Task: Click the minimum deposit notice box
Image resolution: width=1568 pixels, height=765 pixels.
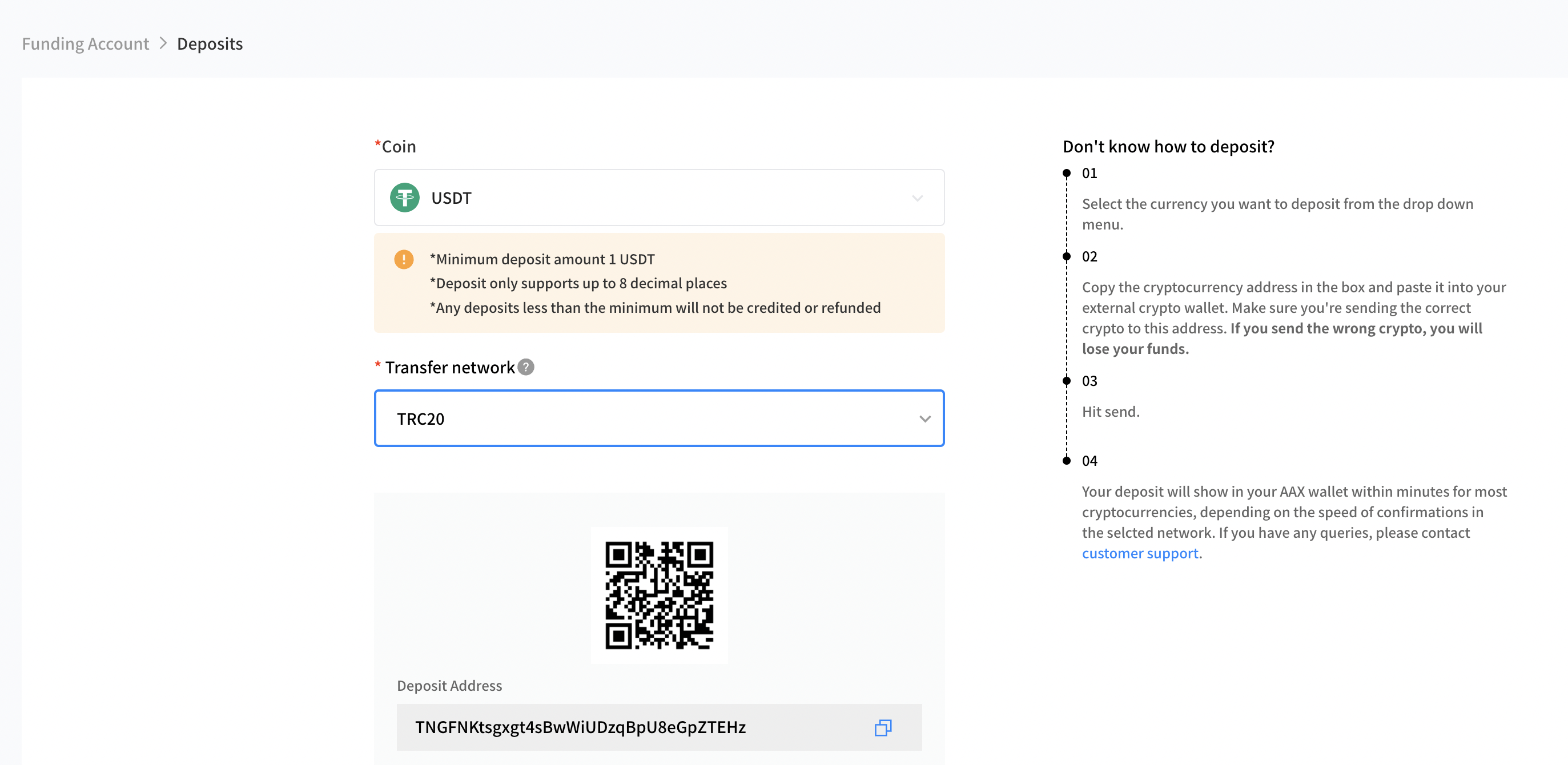Action: 658,283
